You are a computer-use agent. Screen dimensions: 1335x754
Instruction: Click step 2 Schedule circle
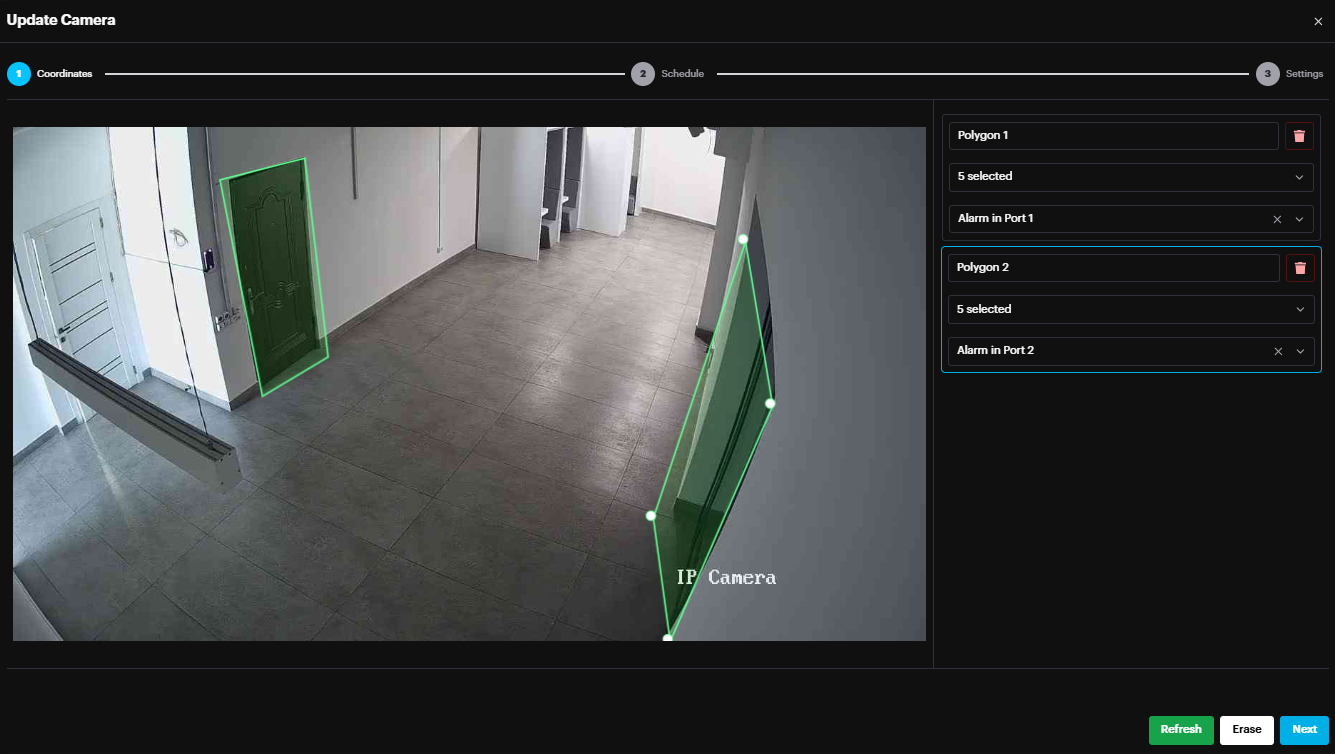pyautogui.click(x=642, y=74)
